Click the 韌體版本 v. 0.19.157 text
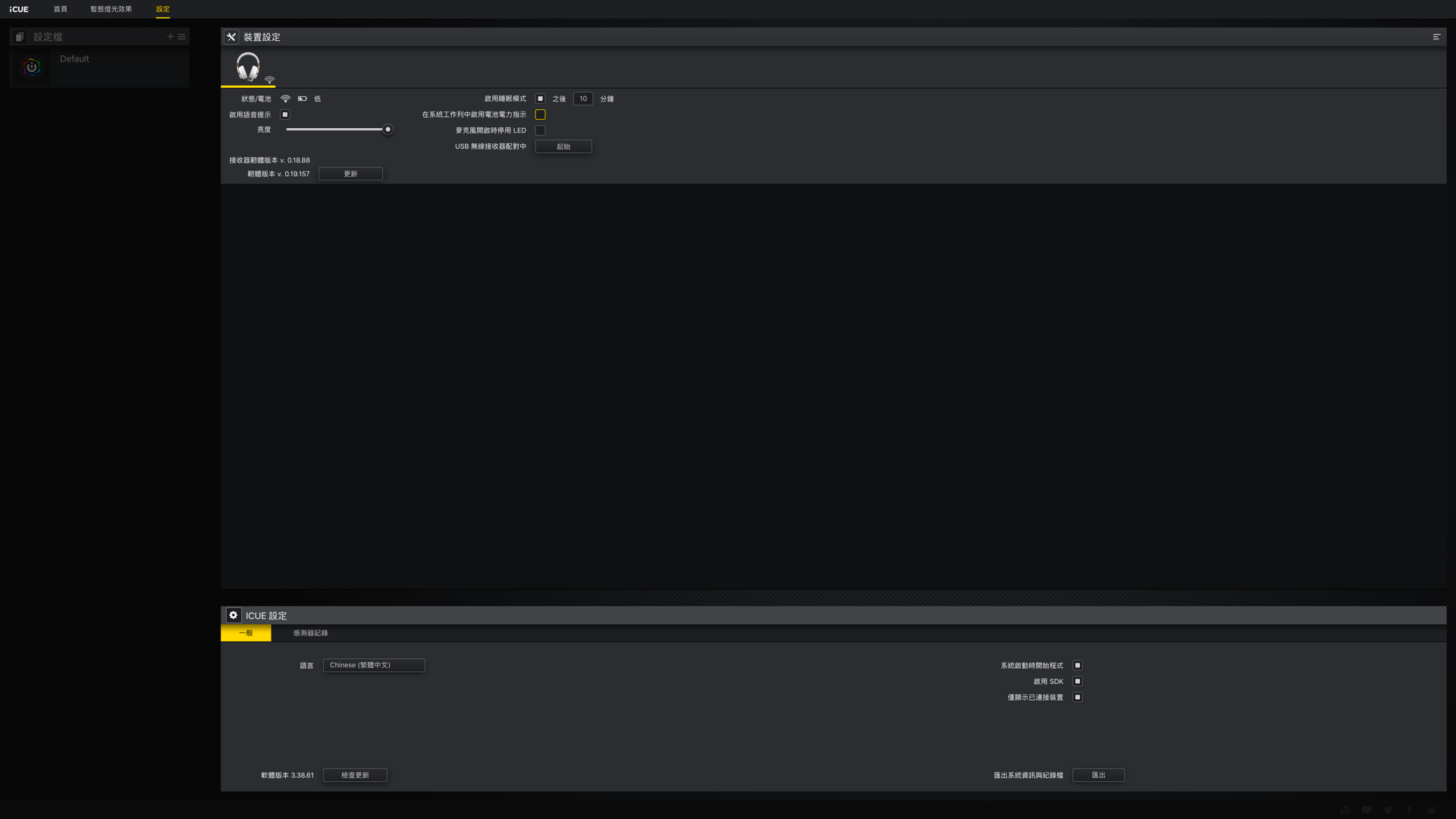Screen dimensions: 1456x819 [x=278, y=174]
